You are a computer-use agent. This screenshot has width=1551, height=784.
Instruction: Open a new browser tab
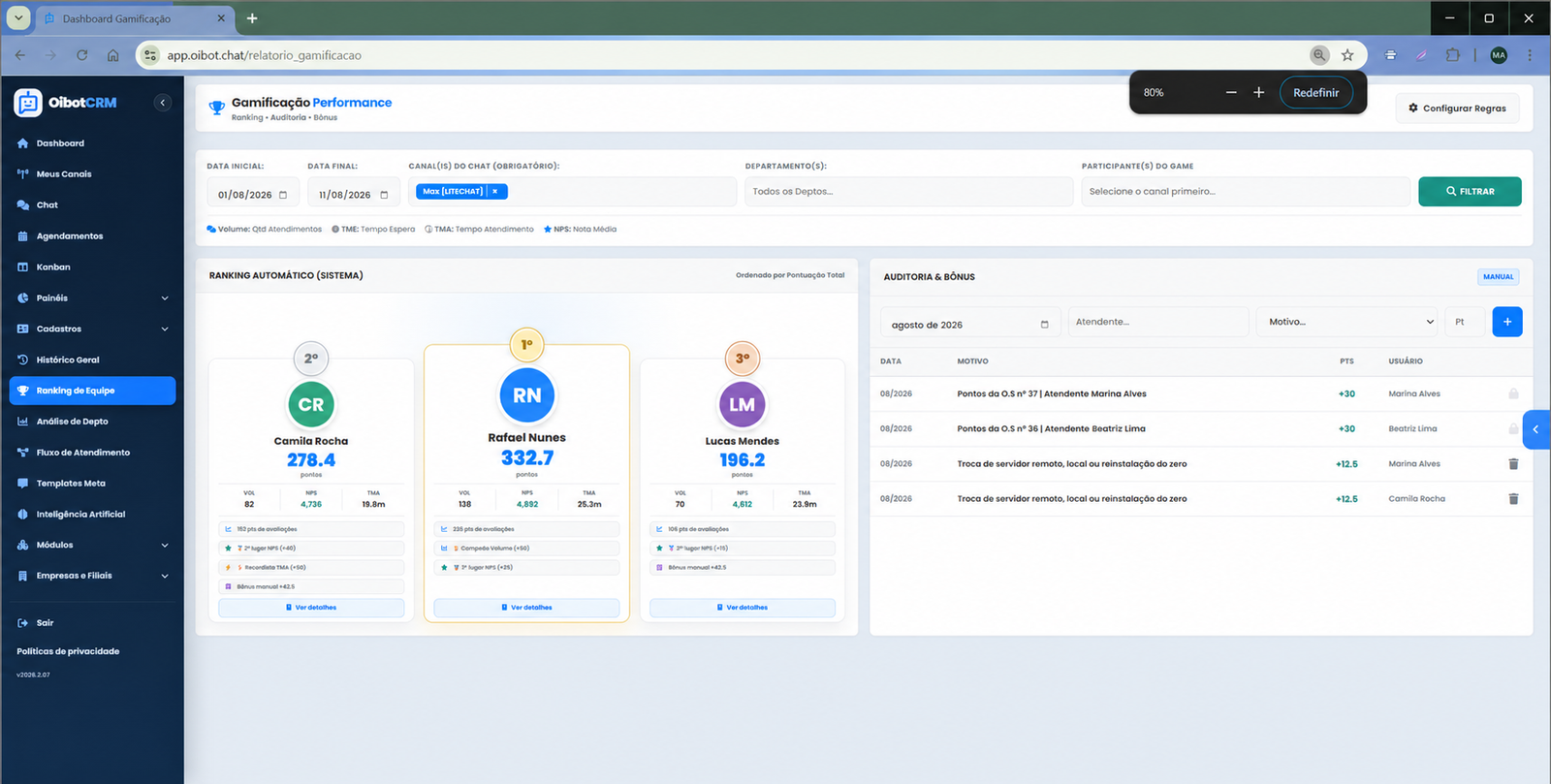click(252, 18)
